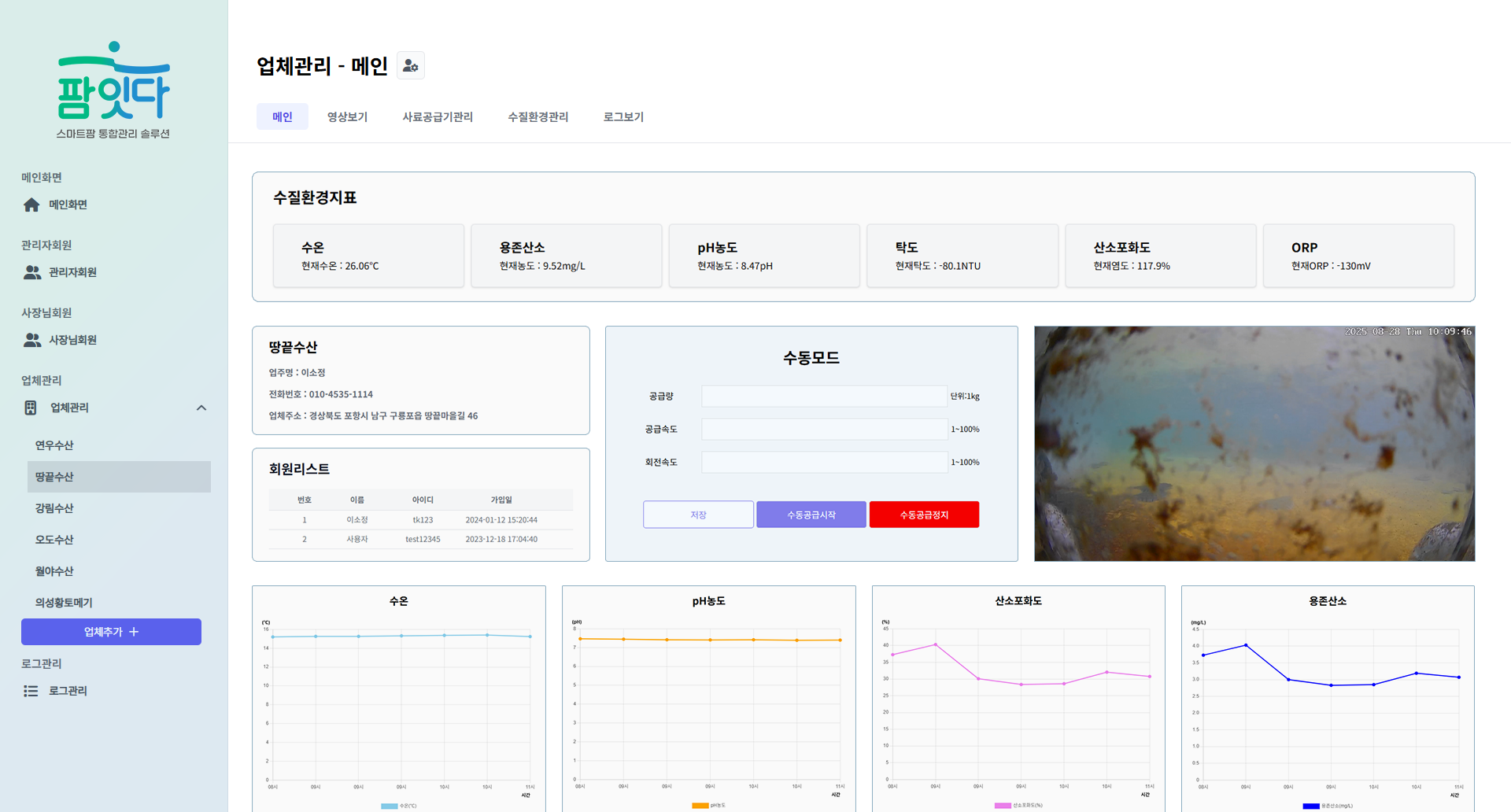The height and width of the screenshot is (812, 1511).
Task: Click the ORP indicator card
Action: click(x=1358, y=256)
